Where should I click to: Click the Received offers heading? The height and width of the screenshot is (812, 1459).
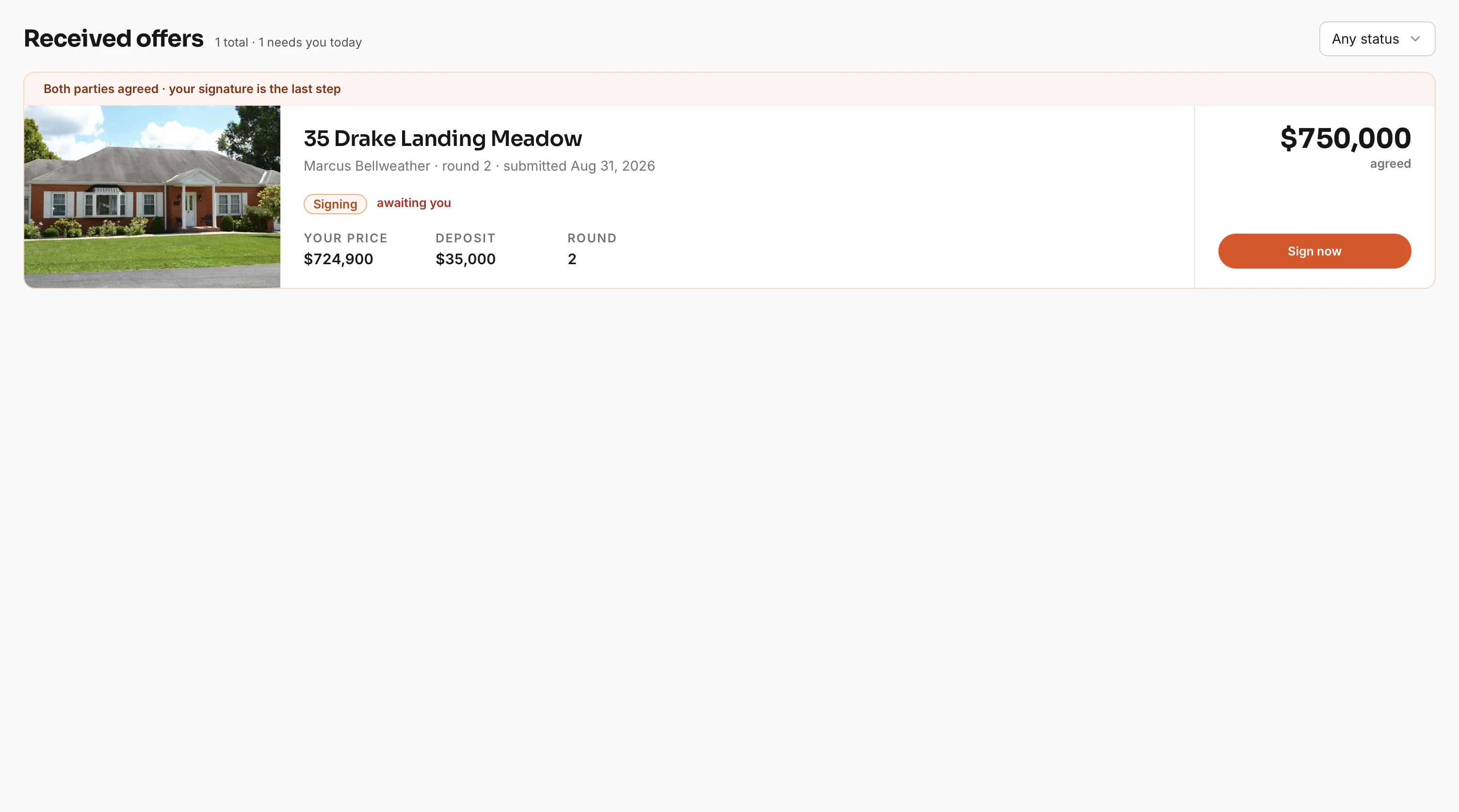(113, 38)
